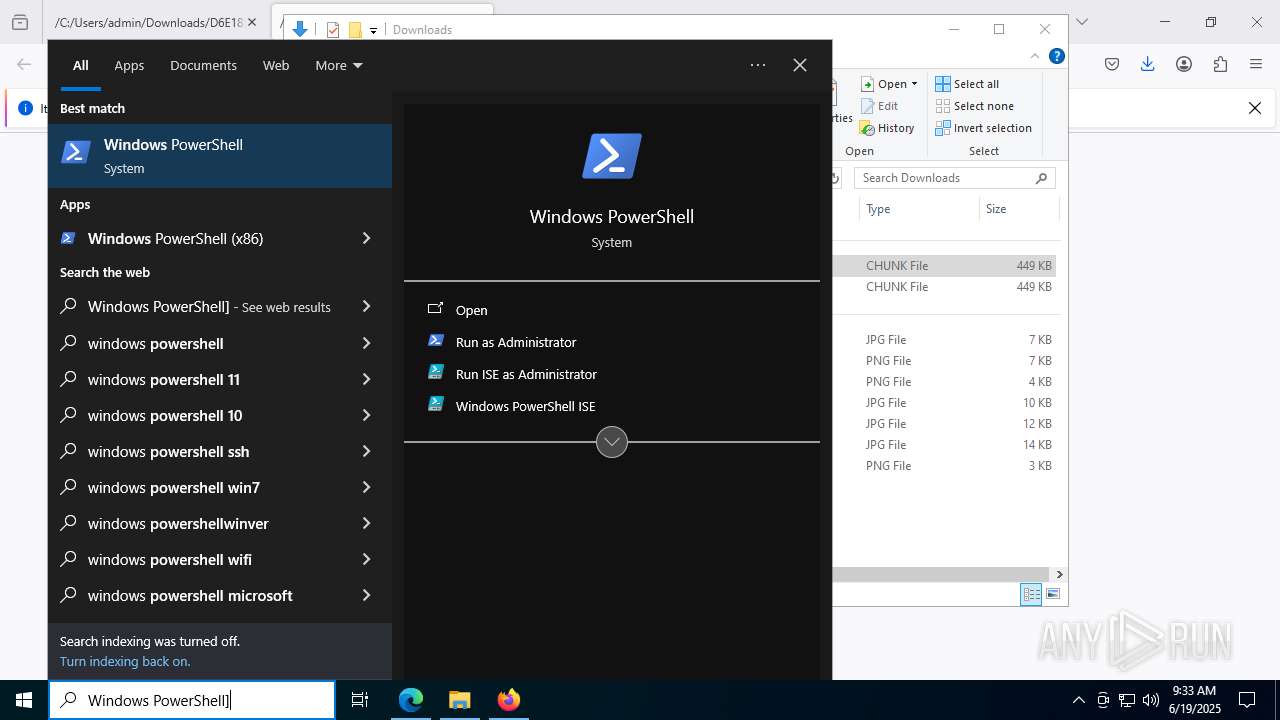Click Explorer help question mark icon

coord(1056,57)
